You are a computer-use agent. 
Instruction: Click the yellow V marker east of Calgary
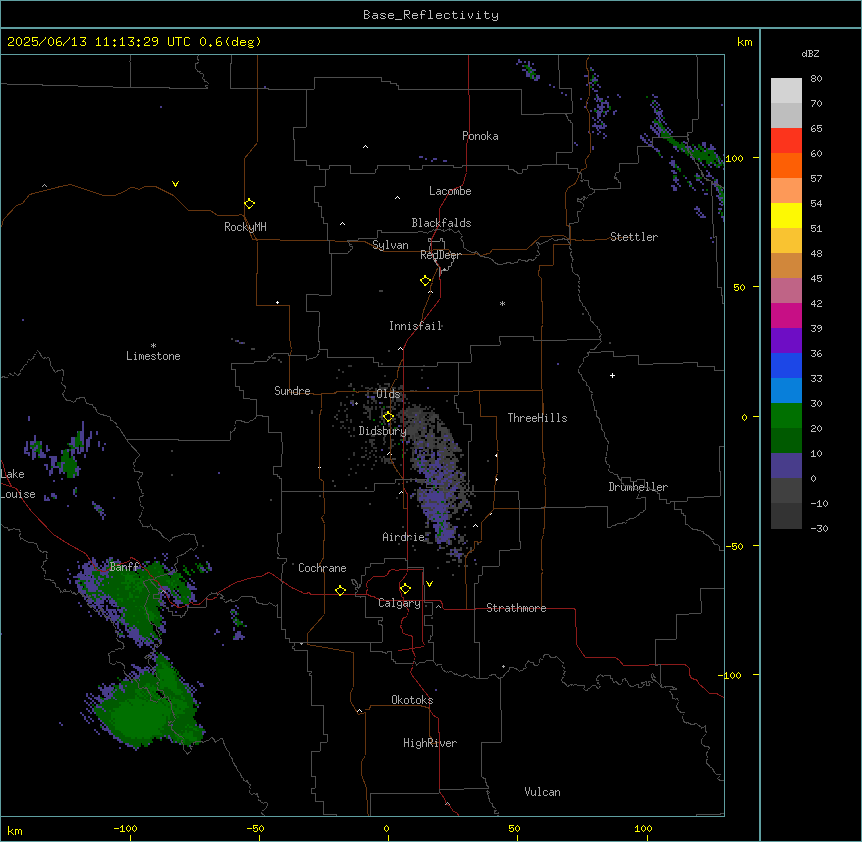[x=429, y=584]
